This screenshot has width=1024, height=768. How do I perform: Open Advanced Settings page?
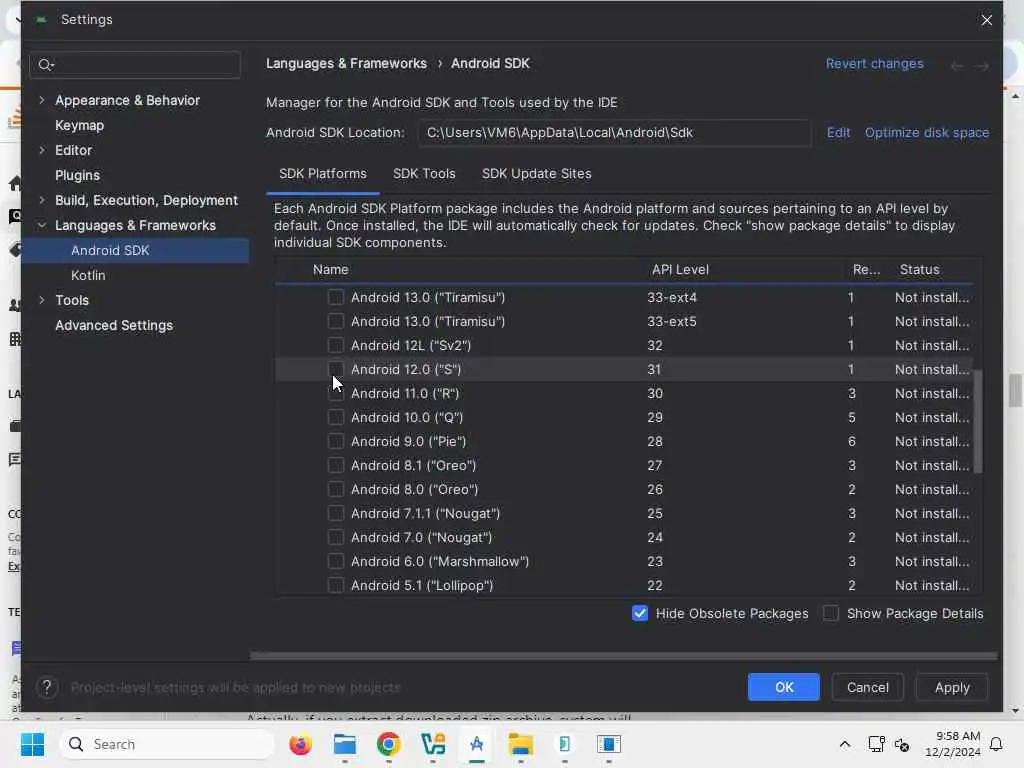click(114, 325)
